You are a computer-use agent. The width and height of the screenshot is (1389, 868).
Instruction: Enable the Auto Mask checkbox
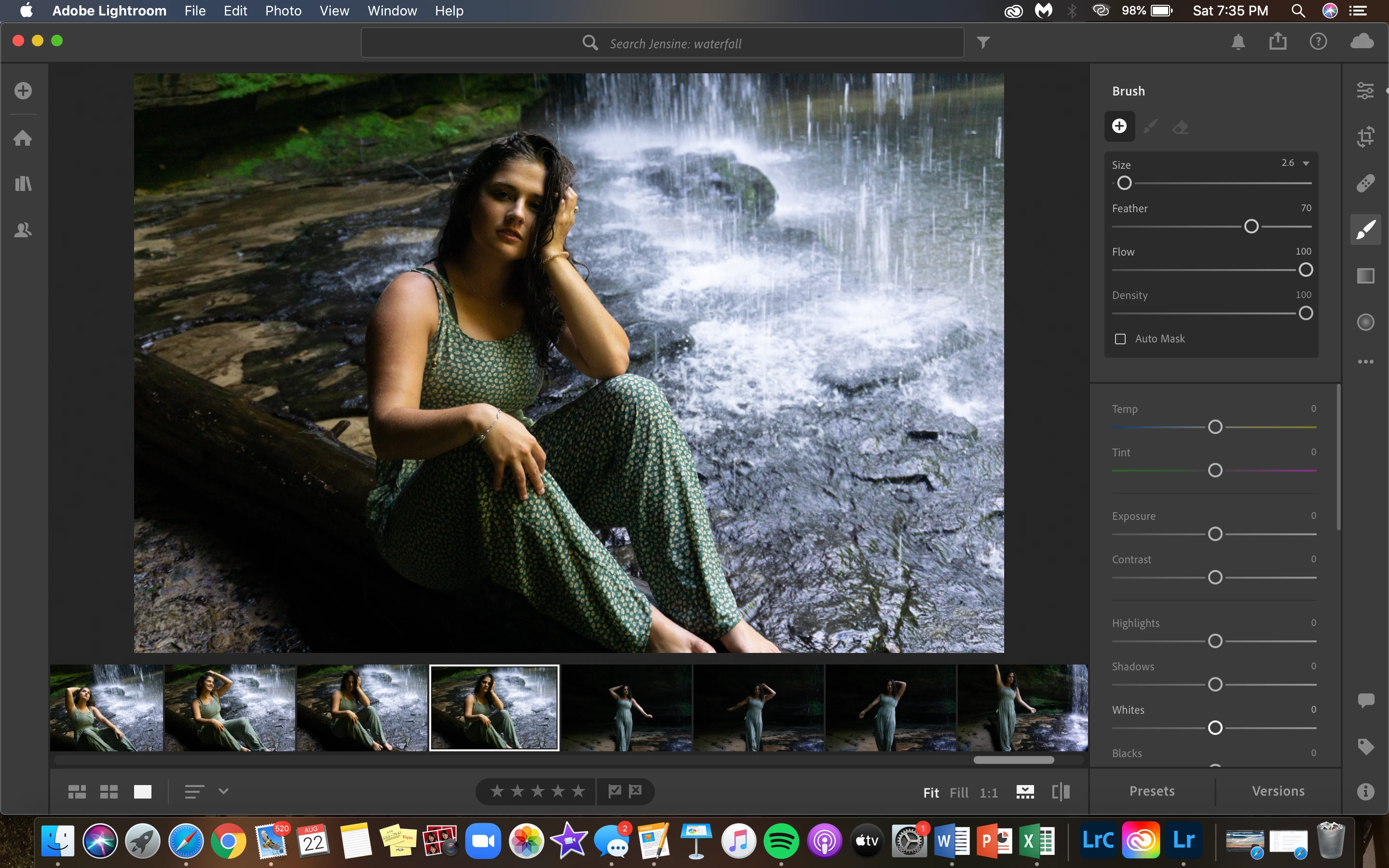pos(1120,339)
